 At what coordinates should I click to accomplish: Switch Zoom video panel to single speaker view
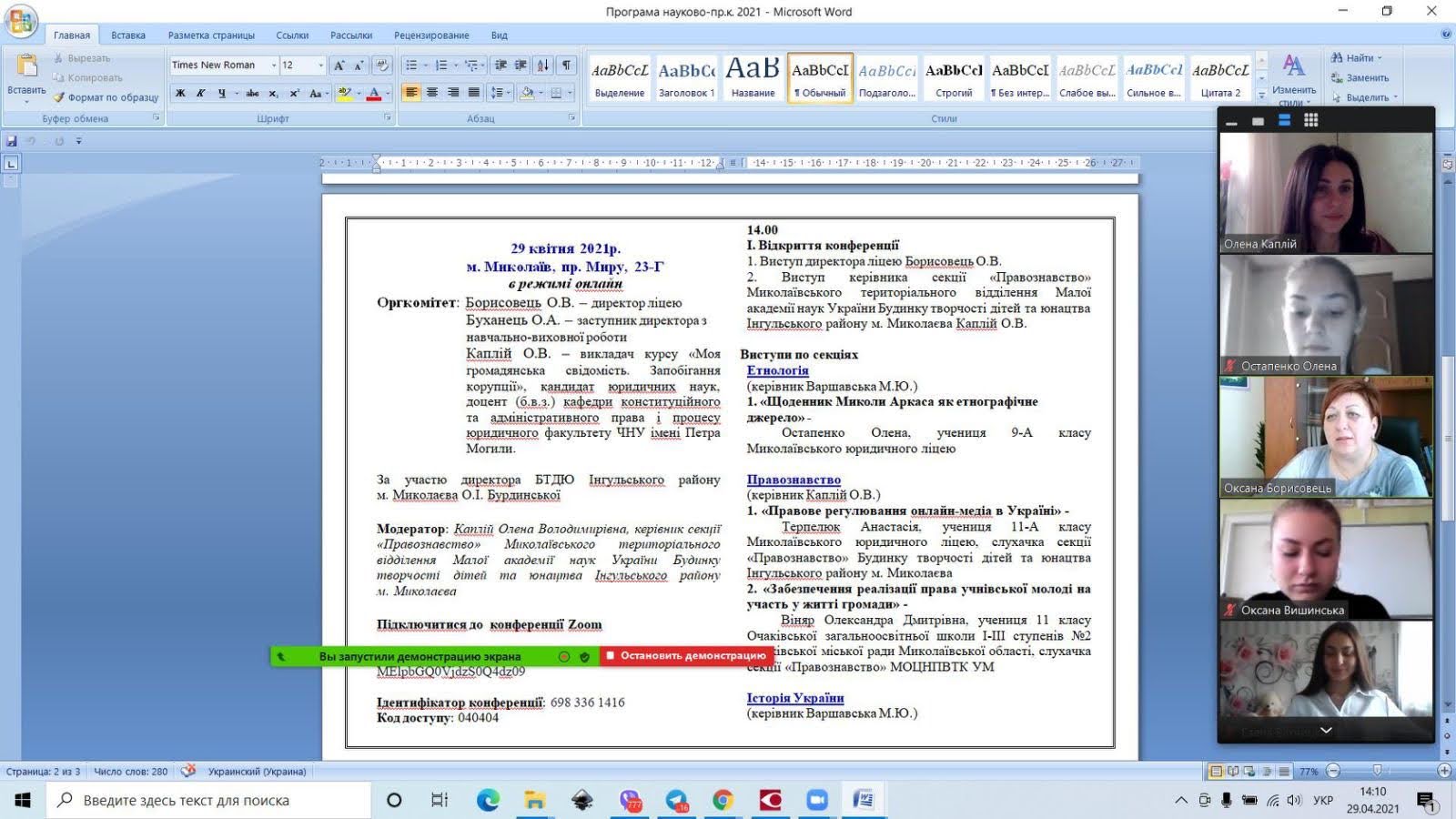(1258, 121)
